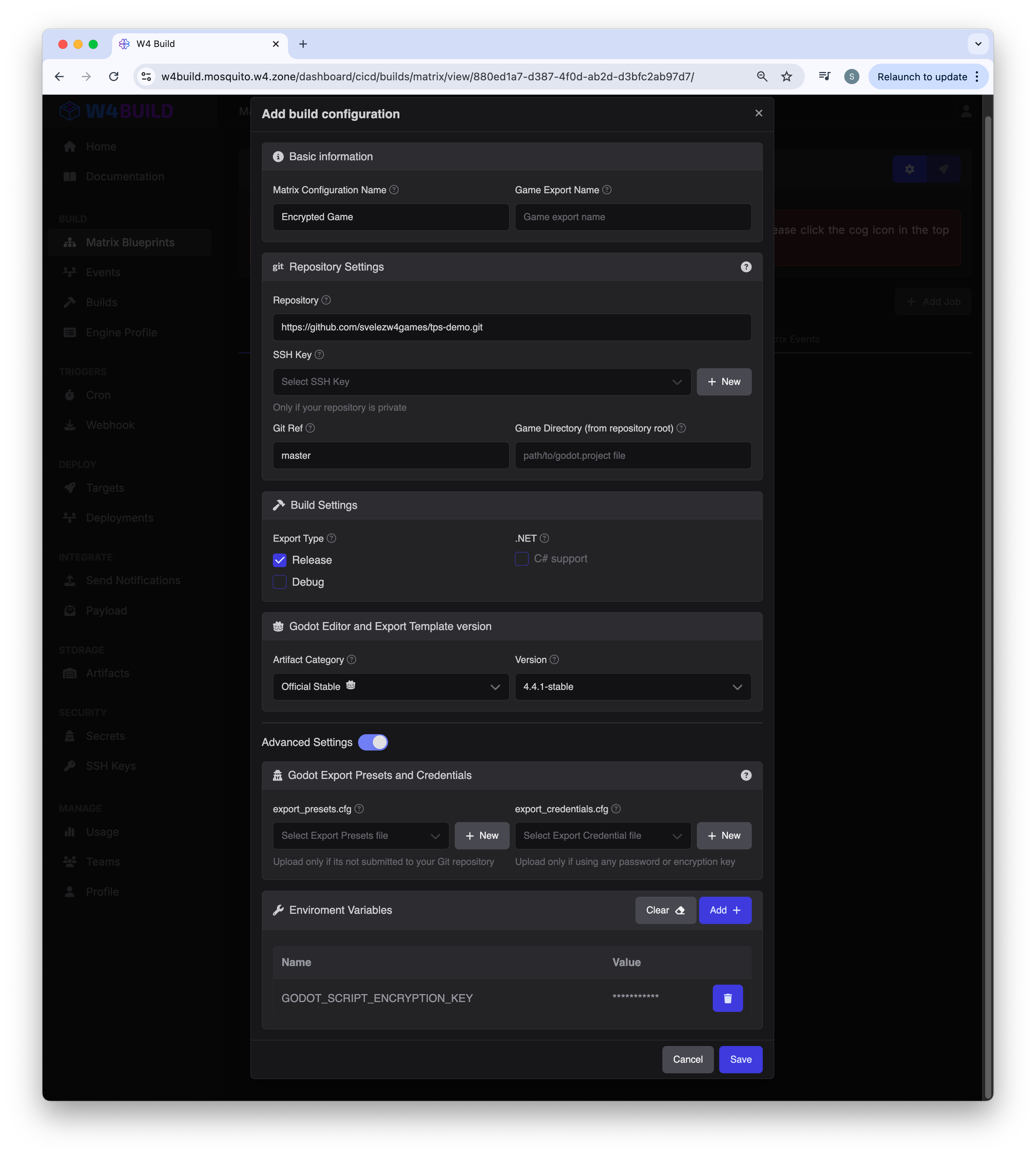The height and width of the screenshot is (1157, 1036).
Task: Click the help icon next to SSH Key label
Action: 319,355
